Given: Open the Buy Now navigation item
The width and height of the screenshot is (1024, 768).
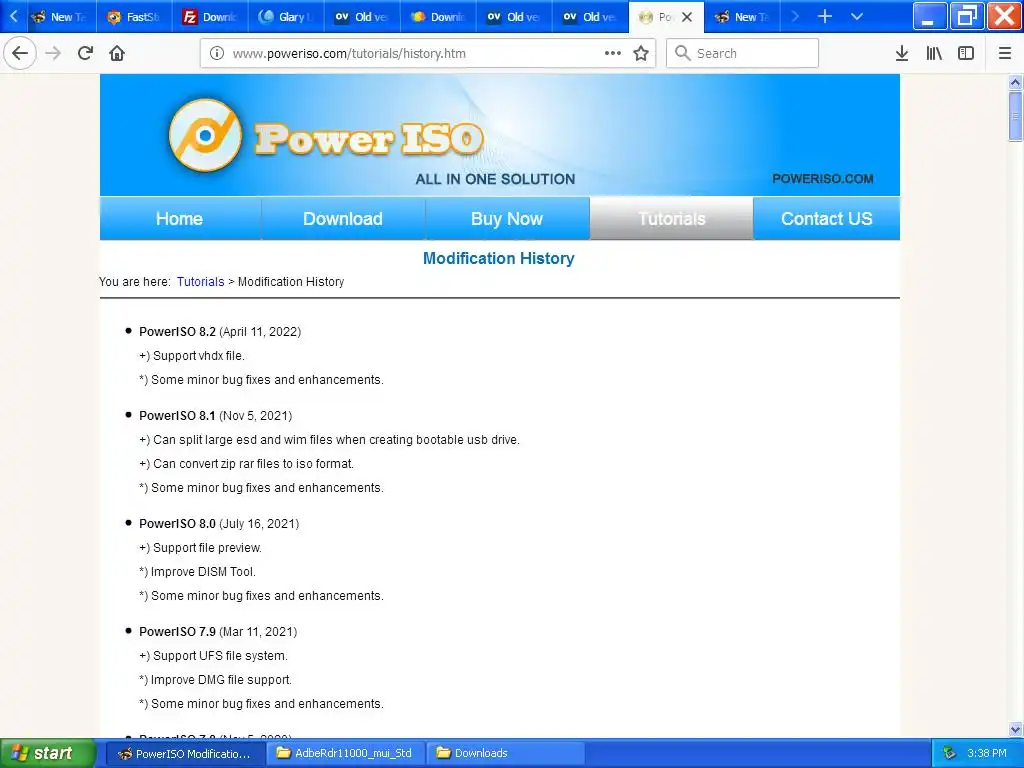Looking at the screenshot, I should [507, 219].
